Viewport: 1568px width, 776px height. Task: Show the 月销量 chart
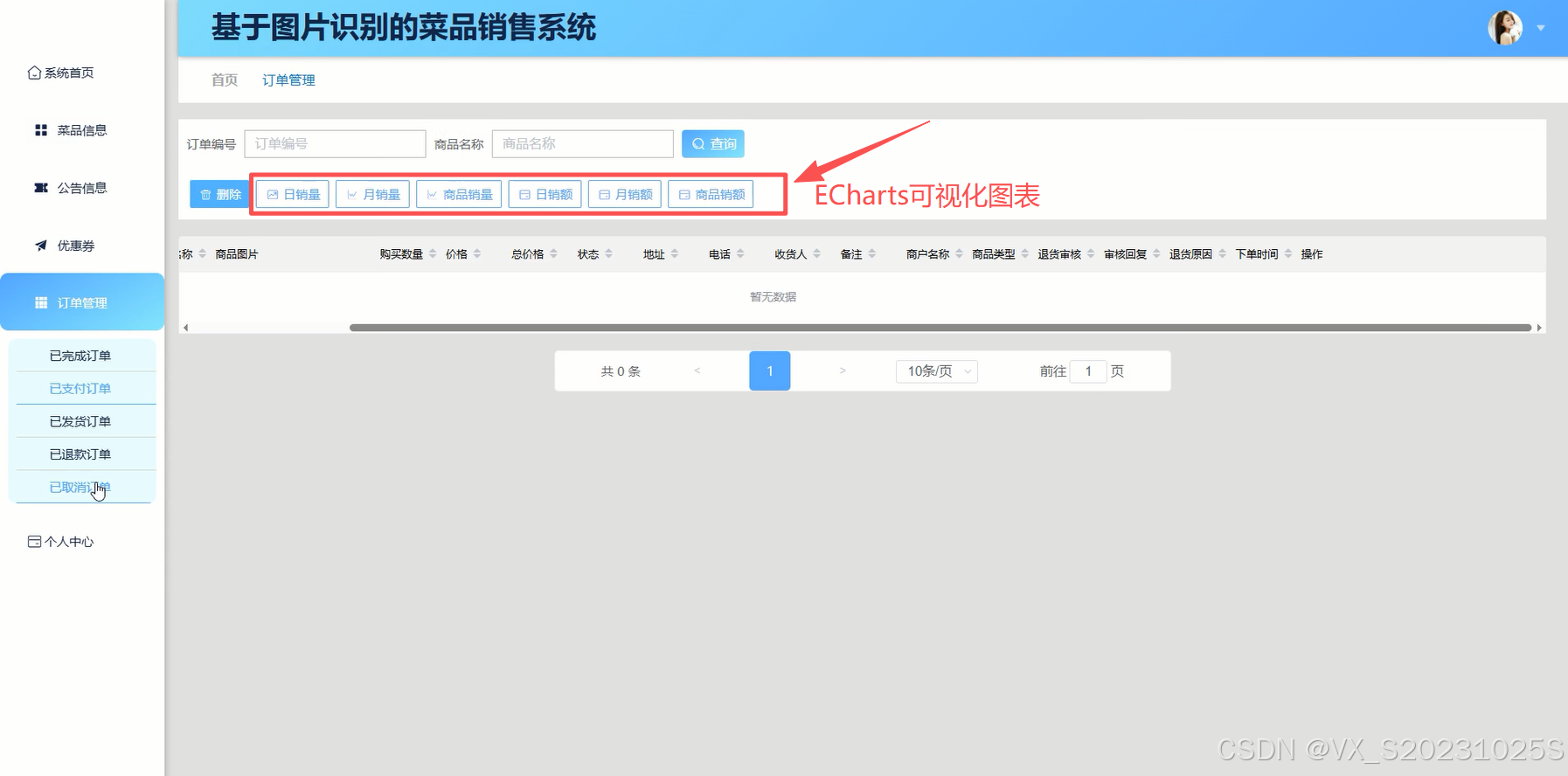click(x=372, y=194)
